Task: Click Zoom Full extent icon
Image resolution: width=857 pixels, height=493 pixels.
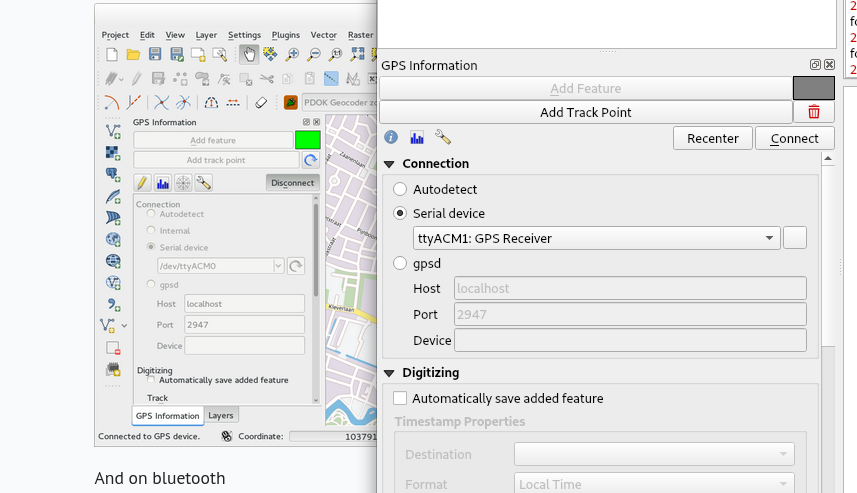Action: pyautogui.click(x=357, y=54)
